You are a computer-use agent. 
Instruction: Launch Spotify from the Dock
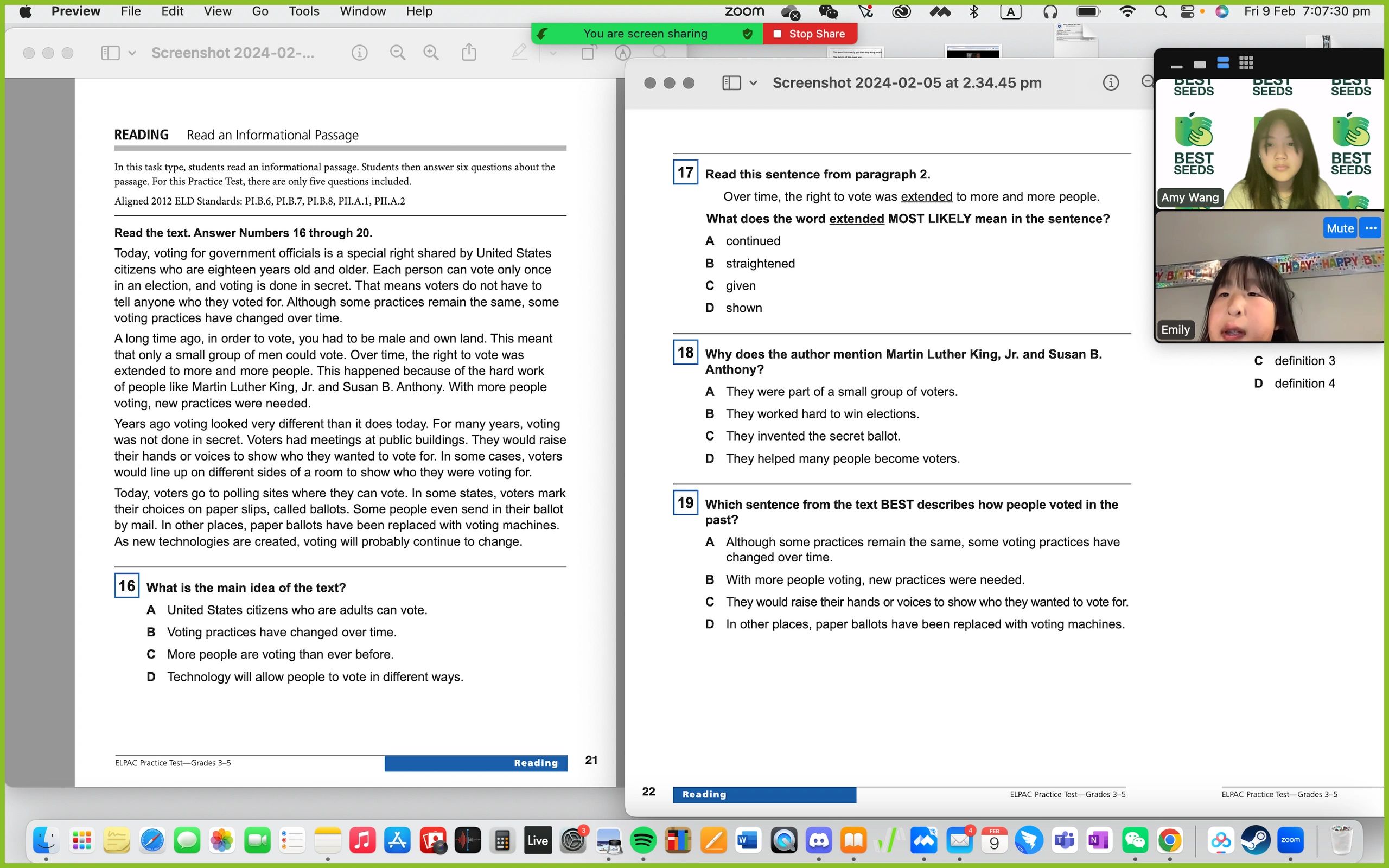tap(643, 840)
